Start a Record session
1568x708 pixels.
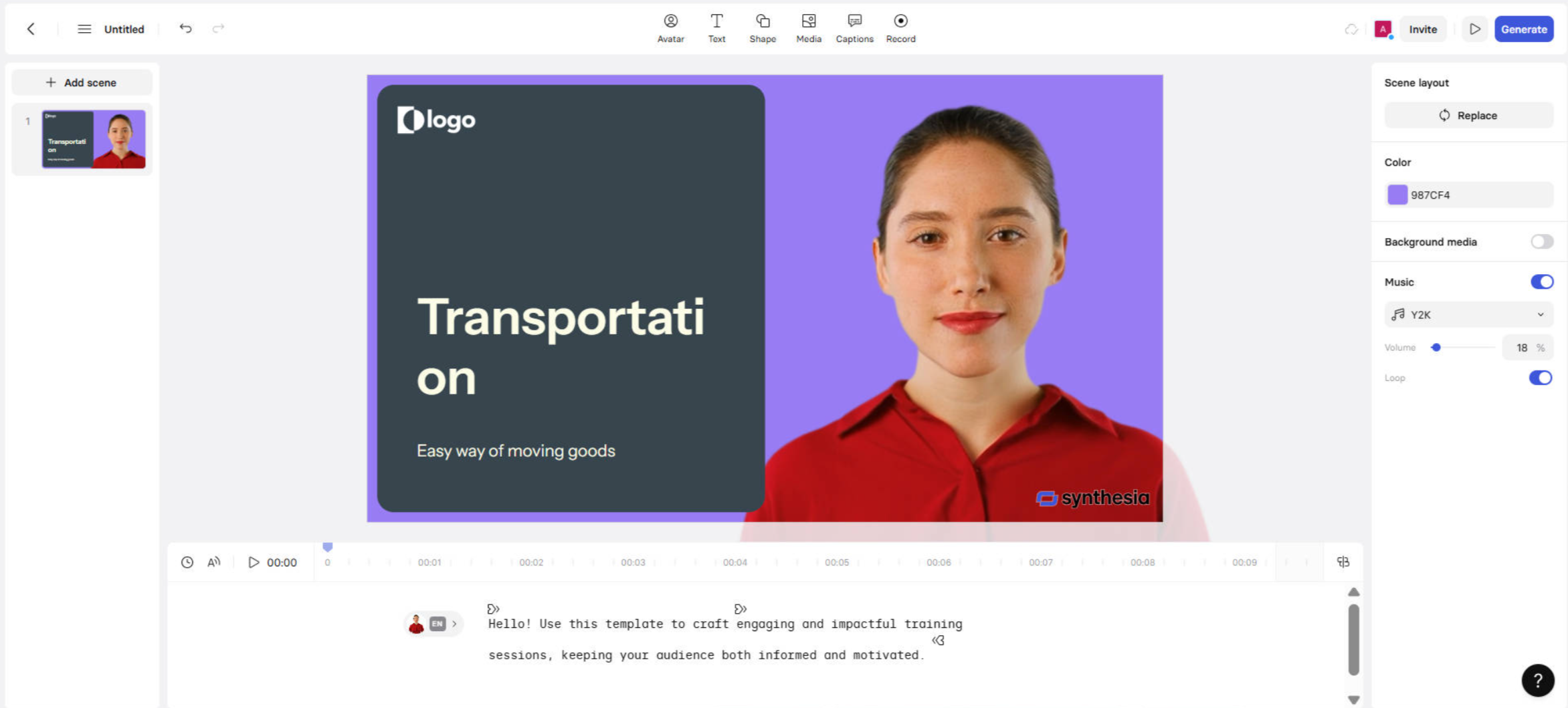(900, 28)
